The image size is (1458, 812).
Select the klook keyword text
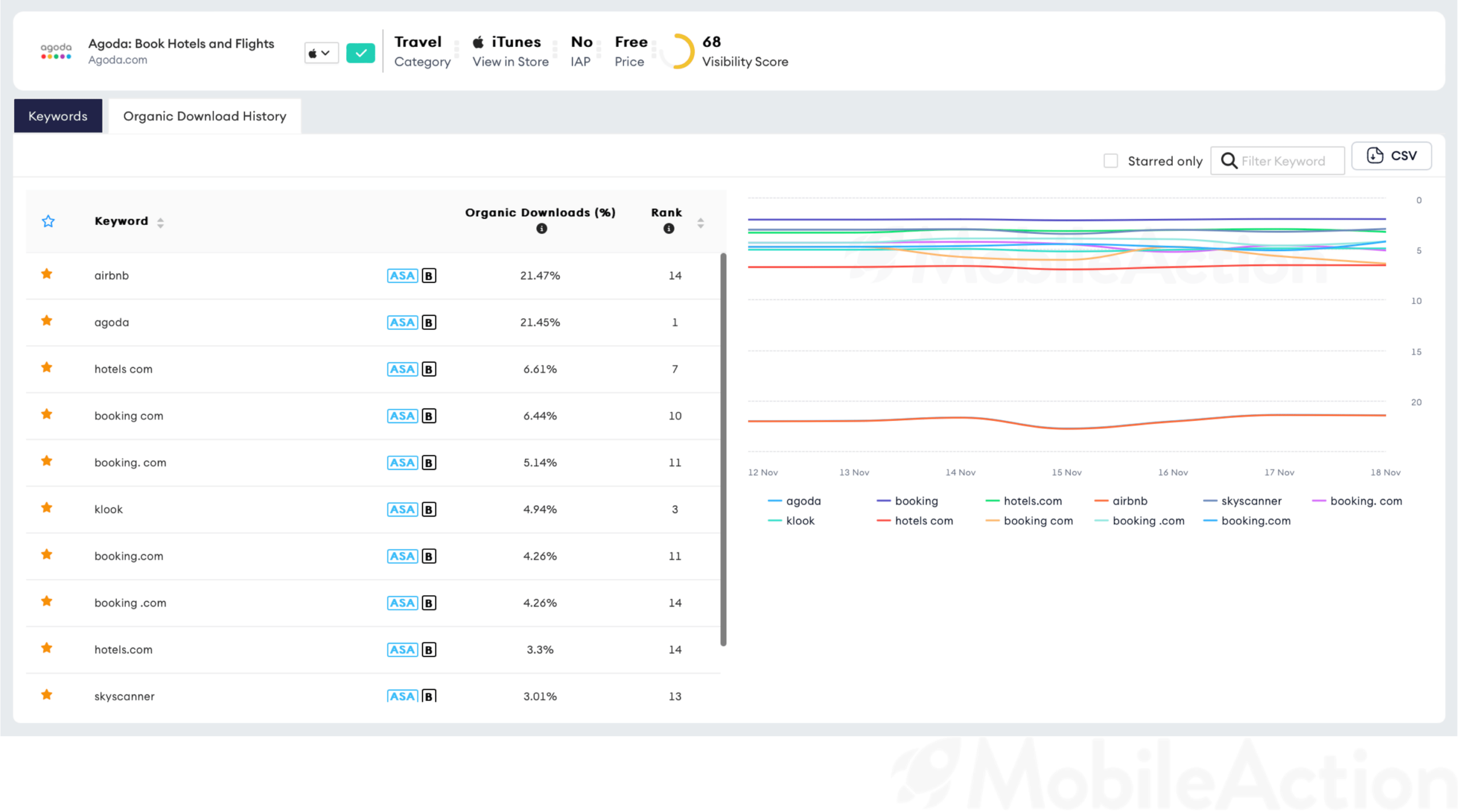coord(108,510)
